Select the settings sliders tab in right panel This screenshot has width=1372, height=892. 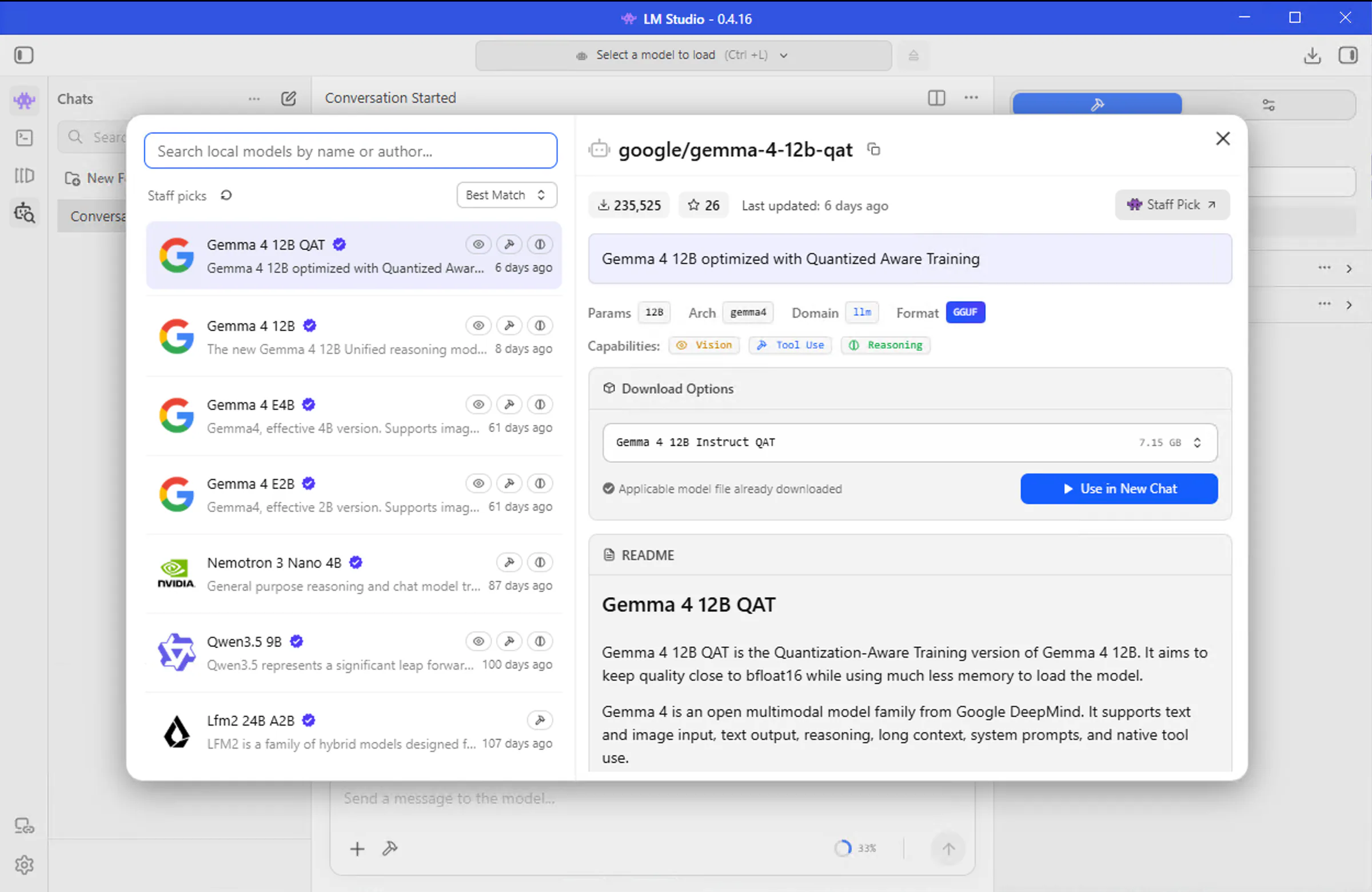[x=1268, y=105]
